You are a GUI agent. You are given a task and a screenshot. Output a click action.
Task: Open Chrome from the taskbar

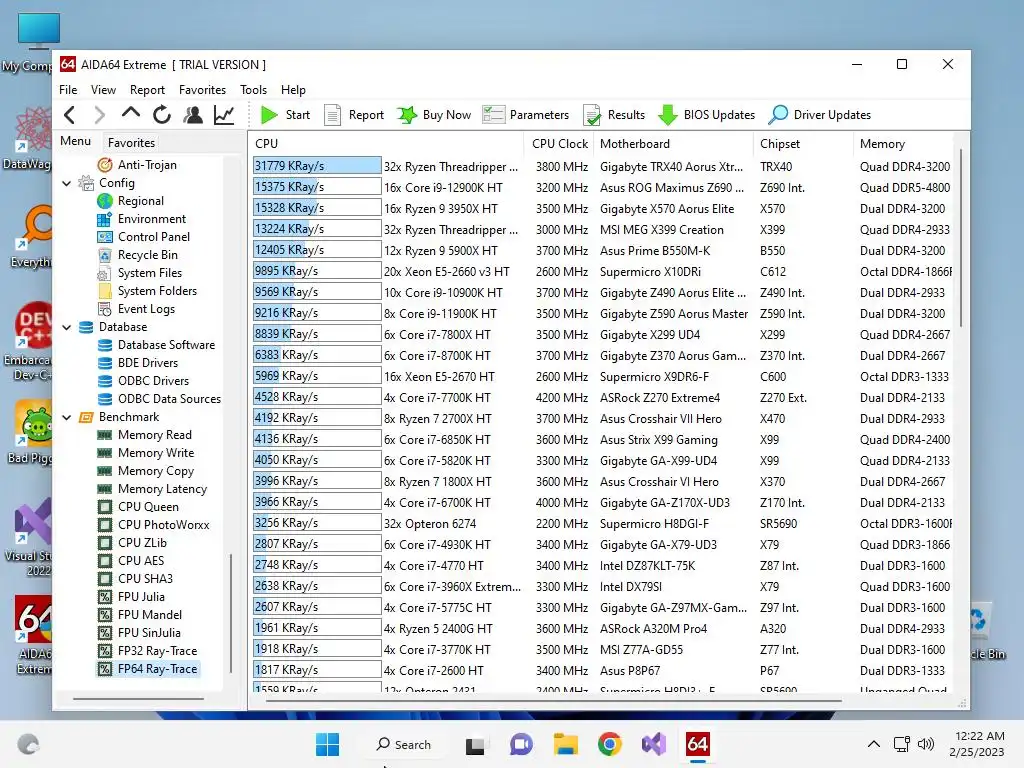[x=609, y=744]
